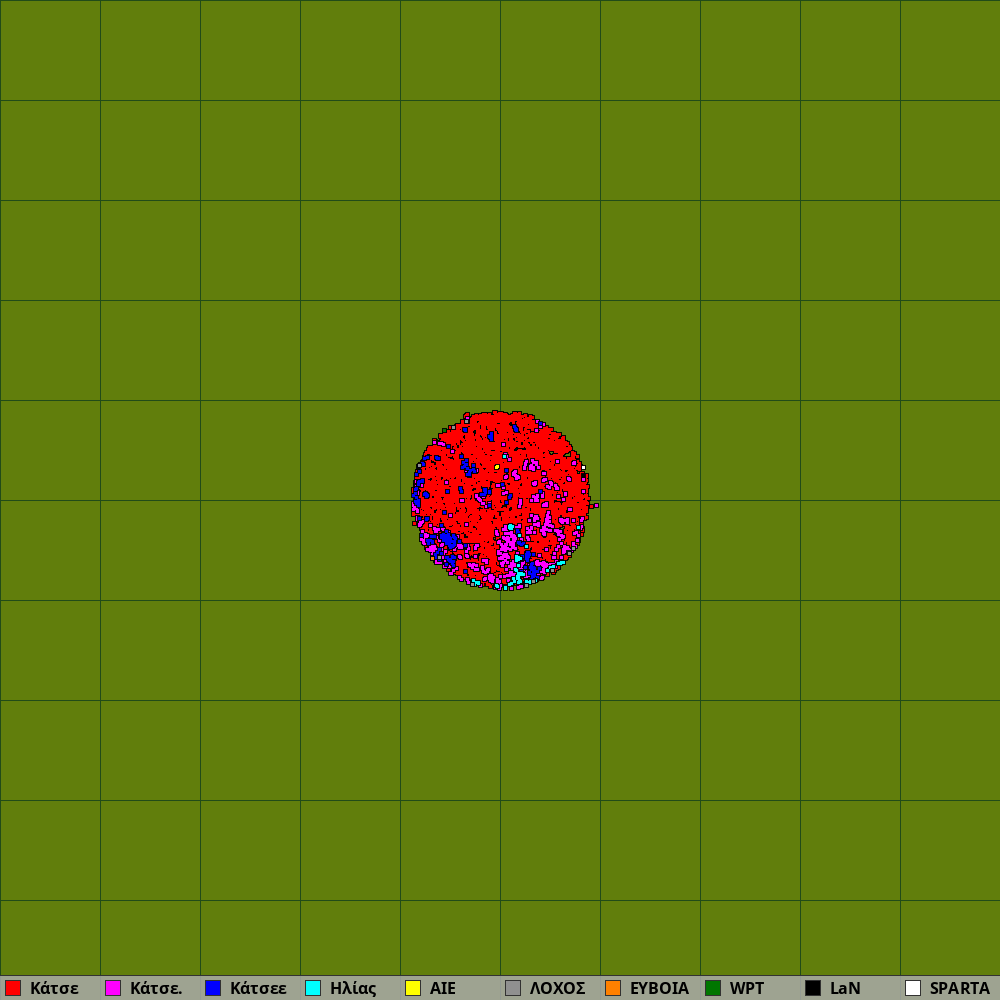
Task: Click the white marker on the territory's right edge
Action: point(584,467)
